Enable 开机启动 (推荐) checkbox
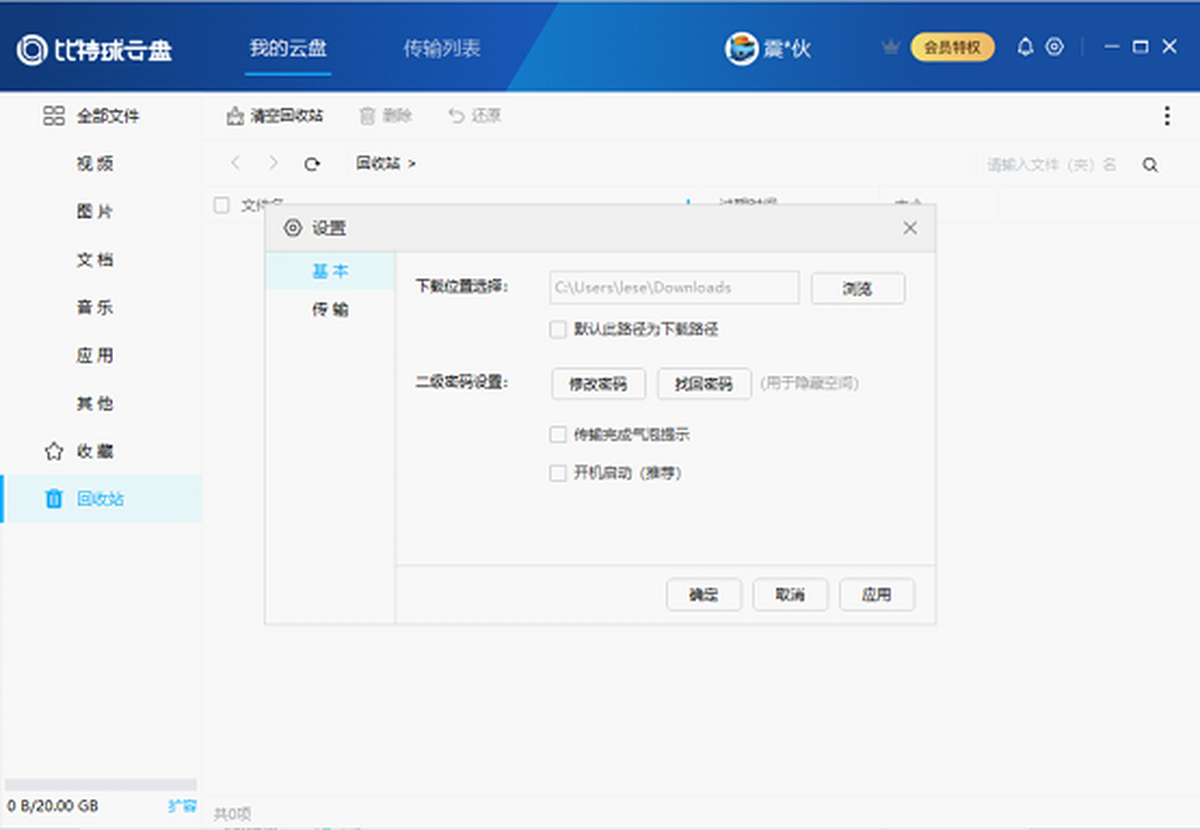The width and height of the screenshot is (1200, 830). click(558, 473)
